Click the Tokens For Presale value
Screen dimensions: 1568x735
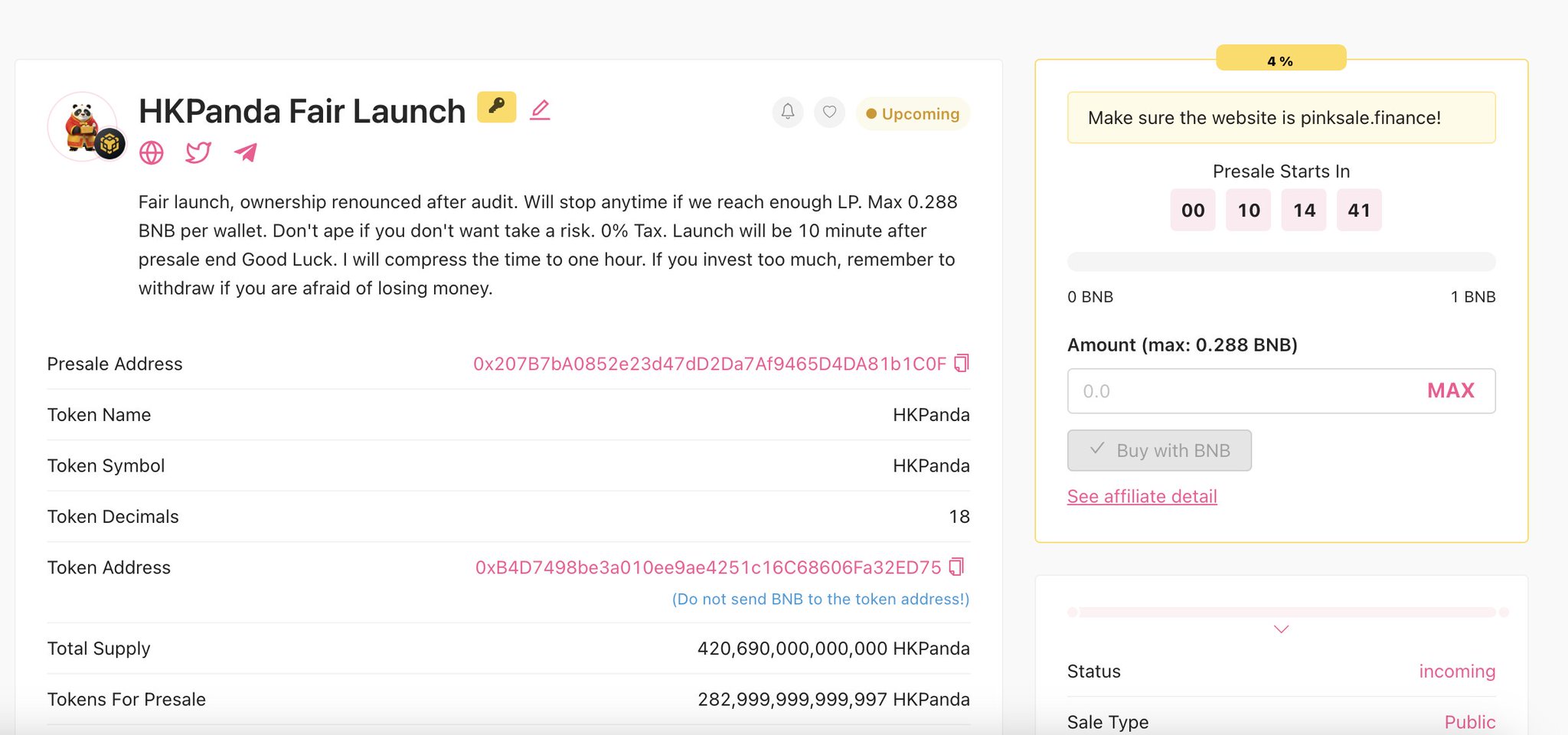[x=833, y=699]
